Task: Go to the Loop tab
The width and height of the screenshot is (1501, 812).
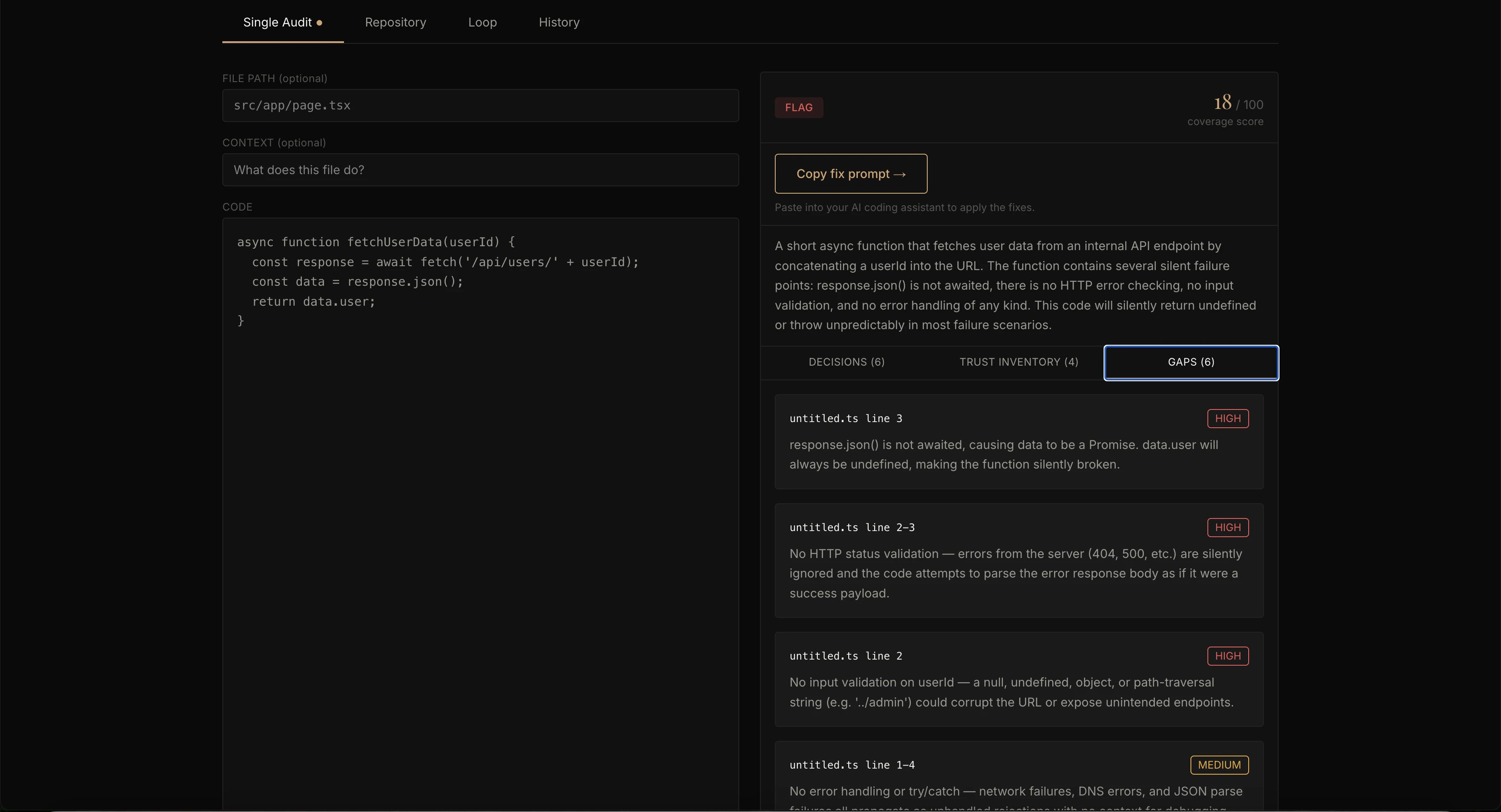Action: 483,22
